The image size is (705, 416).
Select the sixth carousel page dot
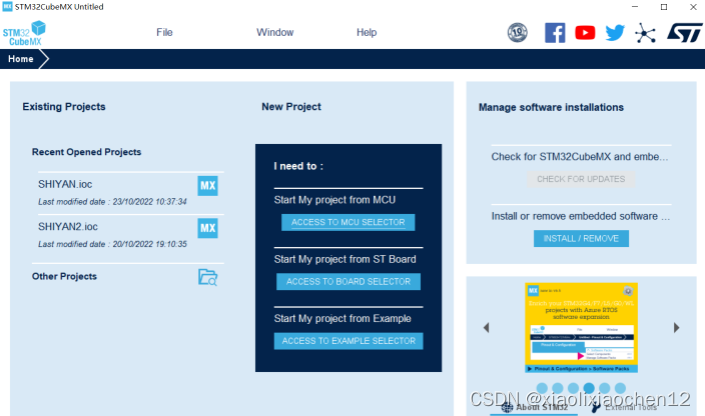[620, 388]
